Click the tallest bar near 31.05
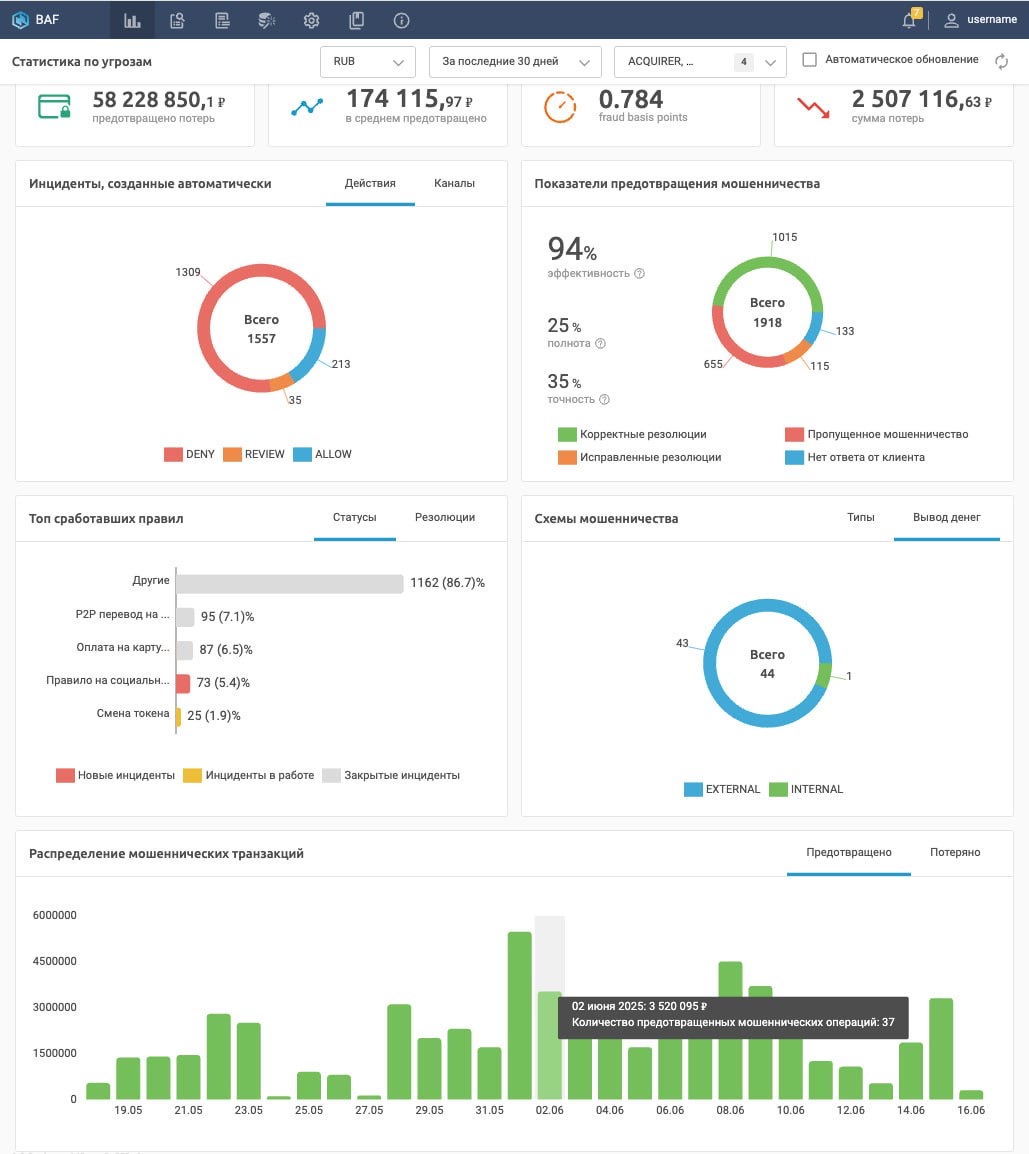1029x1154 pixels. click(x=520, y=1016)
